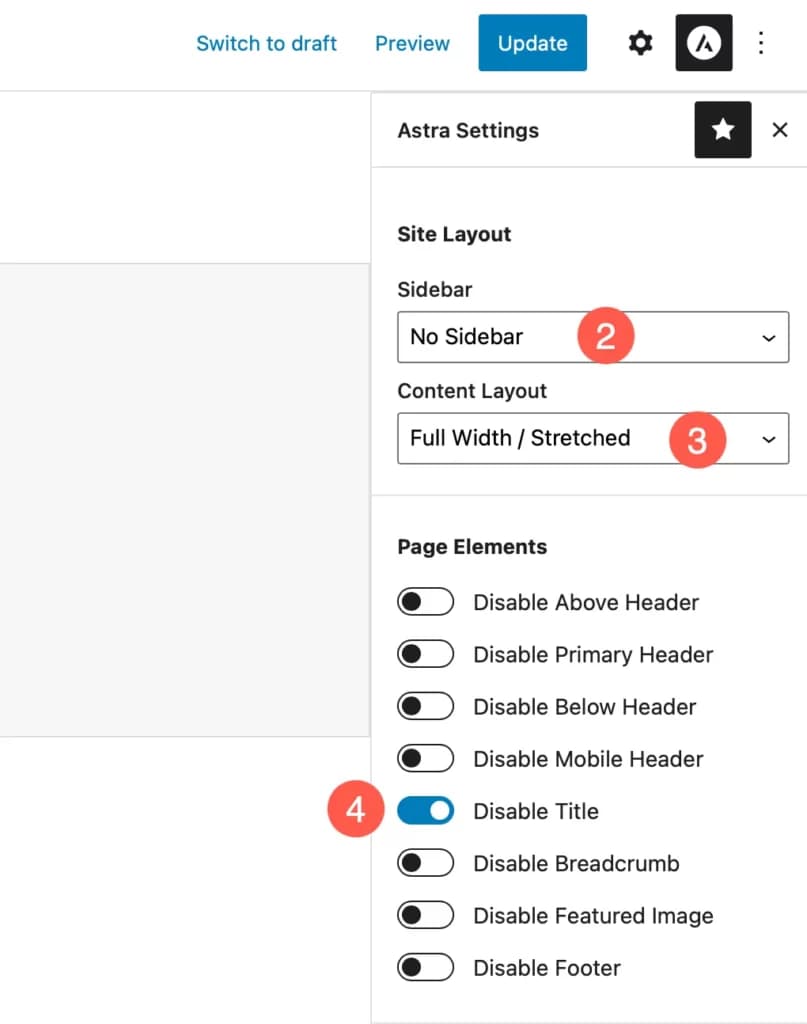
Task: Toggle Disable Mobile Header switch
Action: pyautogui.click(x=426, y=759)
